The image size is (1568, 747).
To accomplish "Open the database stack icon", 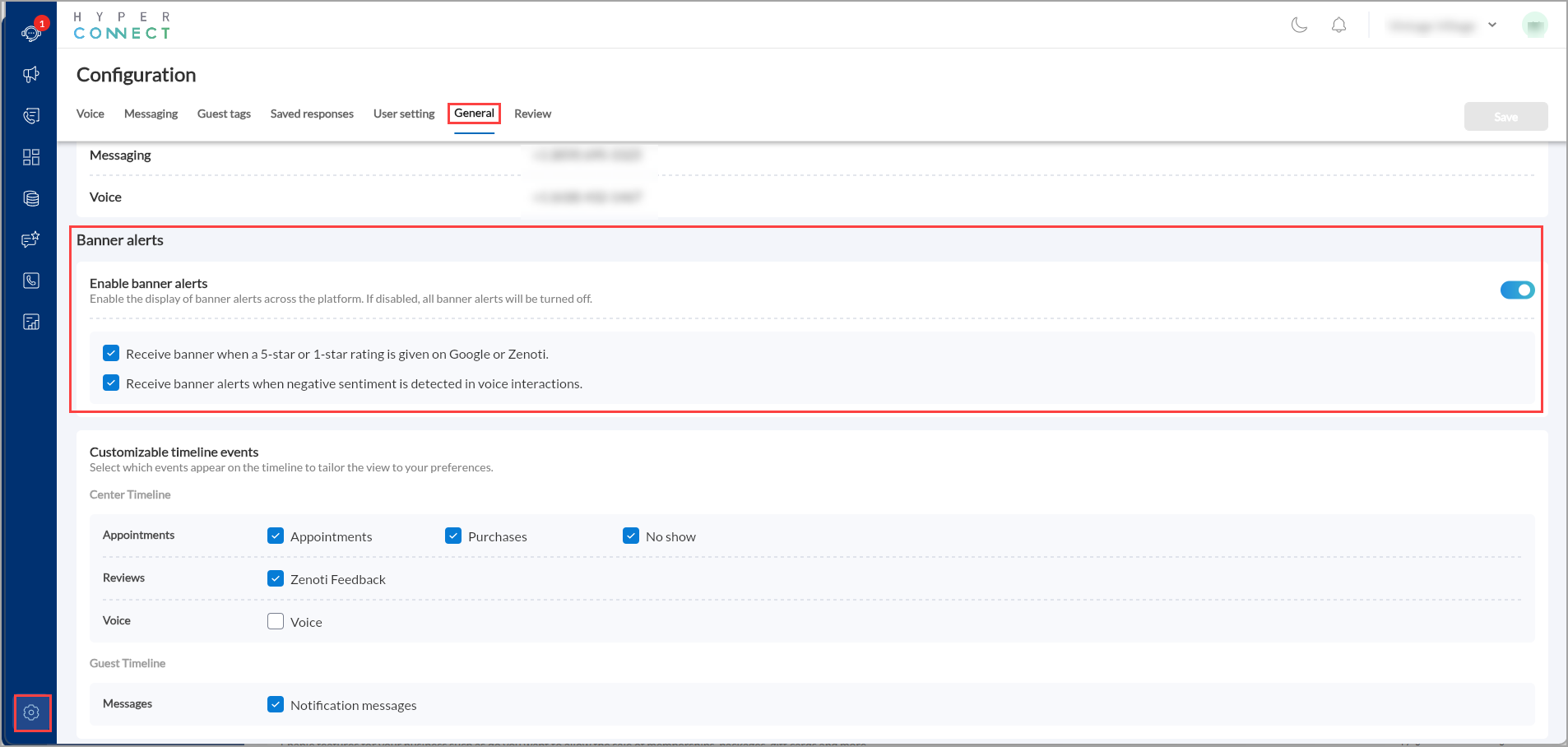I will point(31,198).
